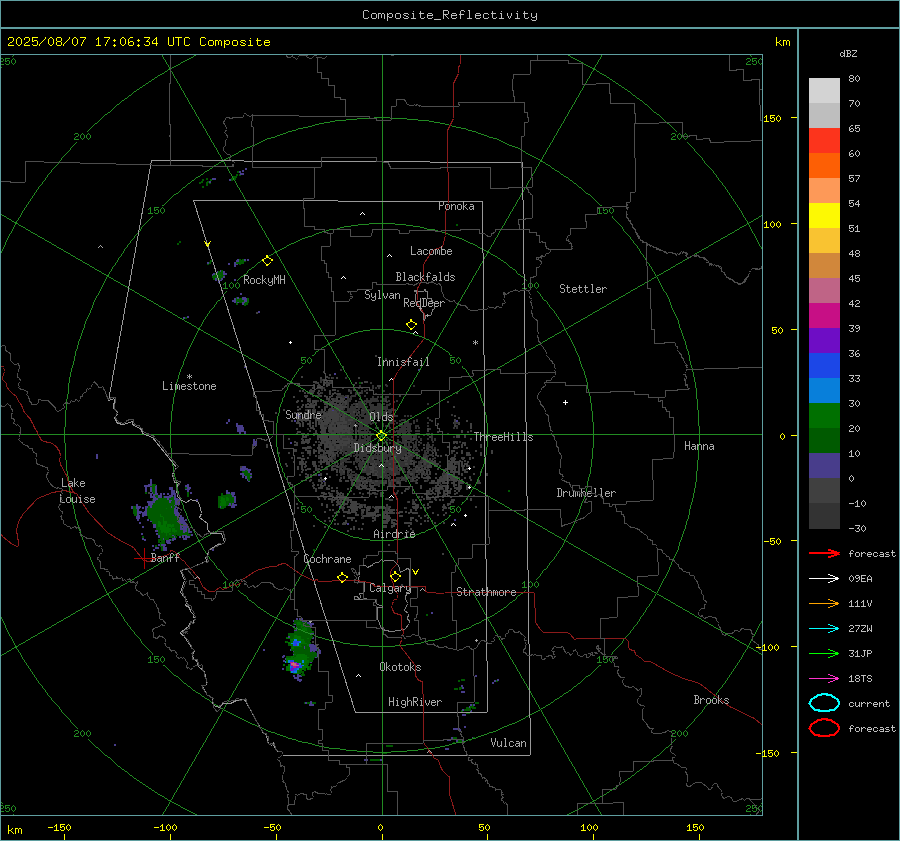Click the asterisk marker above Limestone
900x841 pixels.
click(x=189, y=377)
